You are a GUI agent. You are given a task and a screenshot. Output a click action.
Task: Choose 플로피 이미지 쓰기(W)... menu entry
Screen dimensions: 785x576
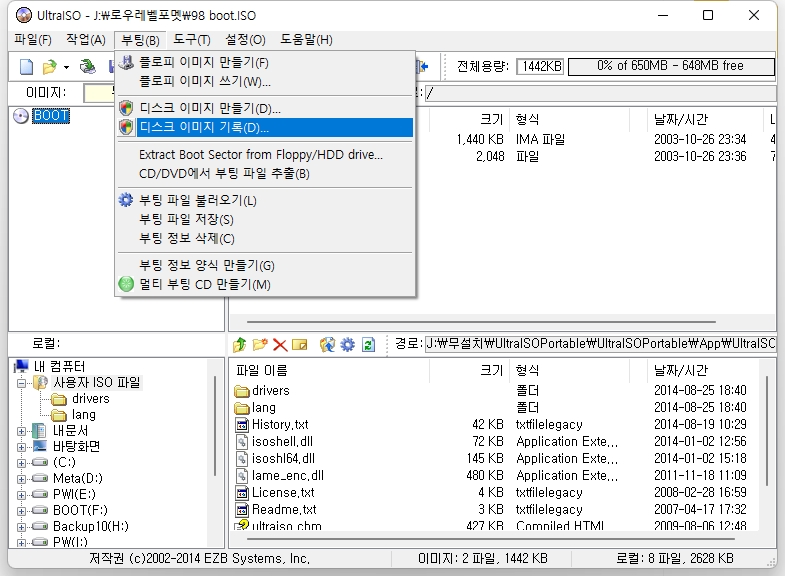[x=265, y=81]
